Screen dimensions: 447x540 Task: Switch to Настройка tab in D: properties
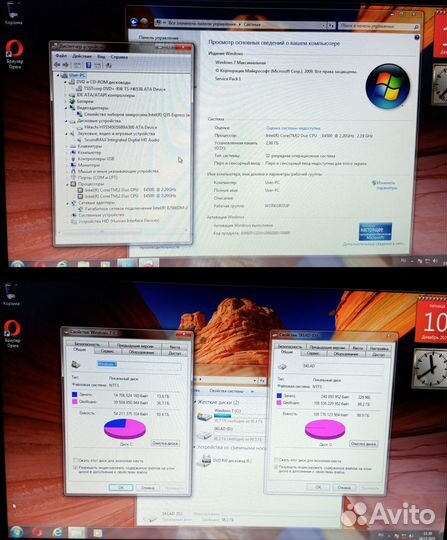379,348
